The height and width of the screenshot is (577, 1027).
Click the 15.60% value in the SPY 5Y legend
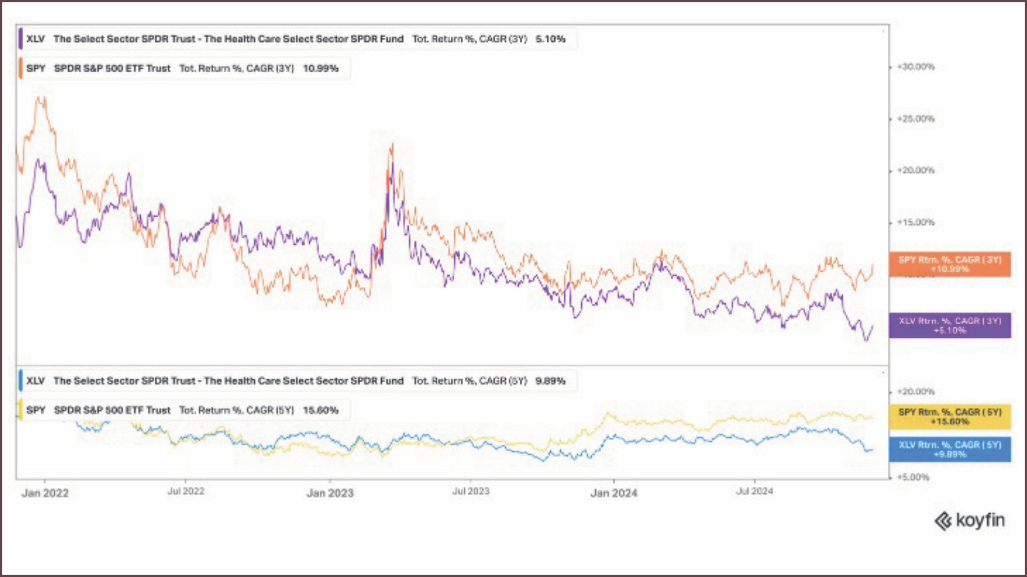tap(321, 410)
